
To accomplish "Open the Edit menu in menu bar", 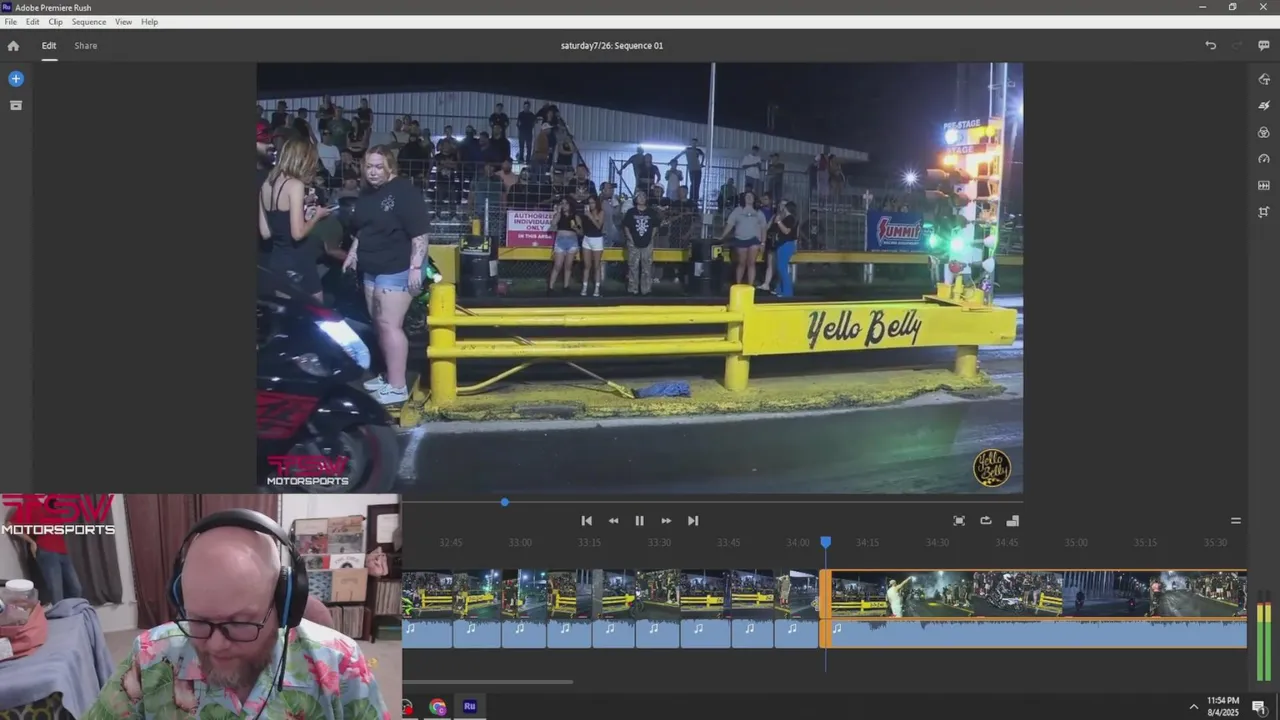I will pos(33,22).
